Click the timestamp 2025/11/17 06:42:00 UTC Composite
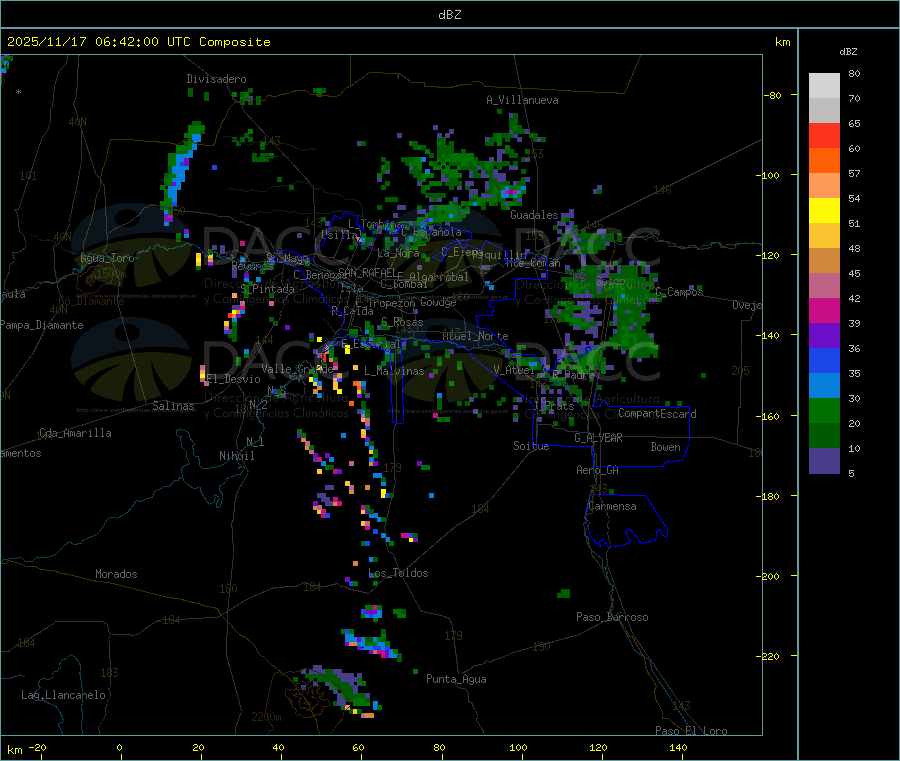 point(138,42)
